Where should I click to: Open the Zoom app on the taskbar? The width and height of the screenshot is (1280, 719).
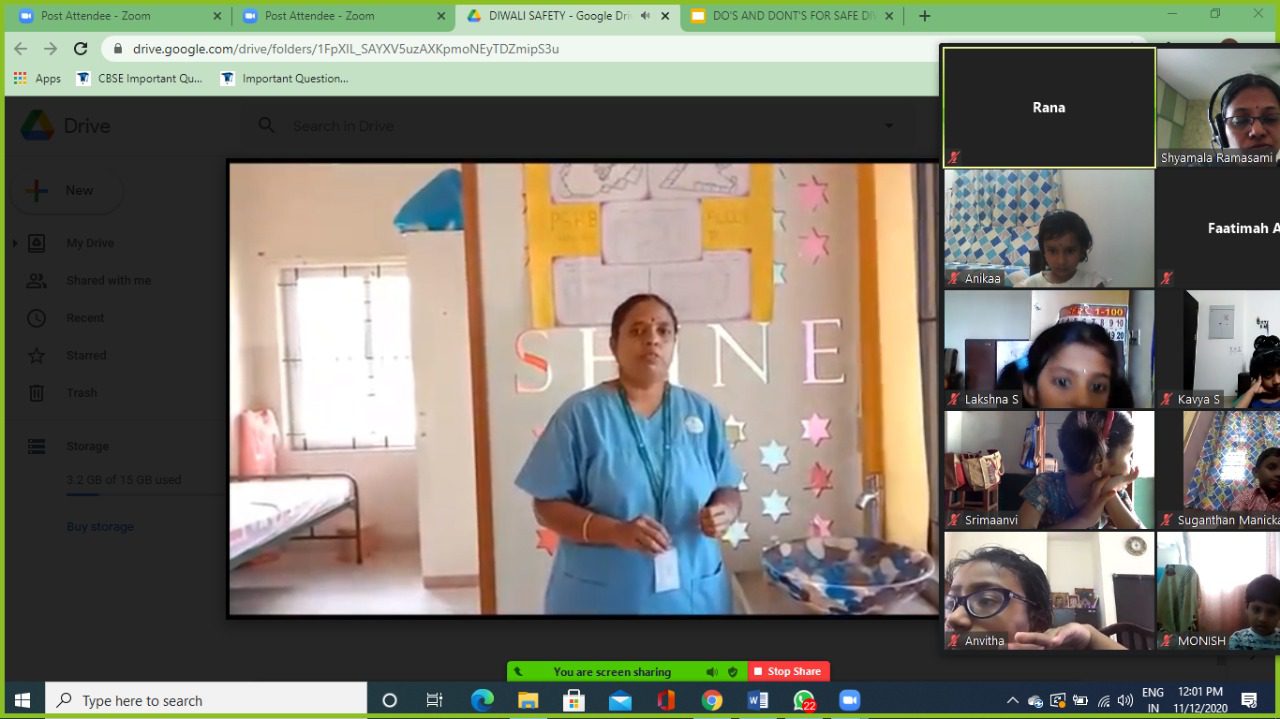849,700
